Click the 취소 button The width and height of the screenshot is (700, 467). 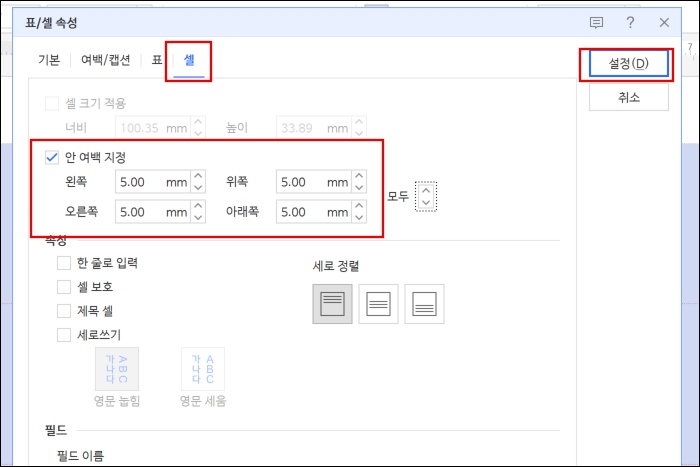coord(629,97)
